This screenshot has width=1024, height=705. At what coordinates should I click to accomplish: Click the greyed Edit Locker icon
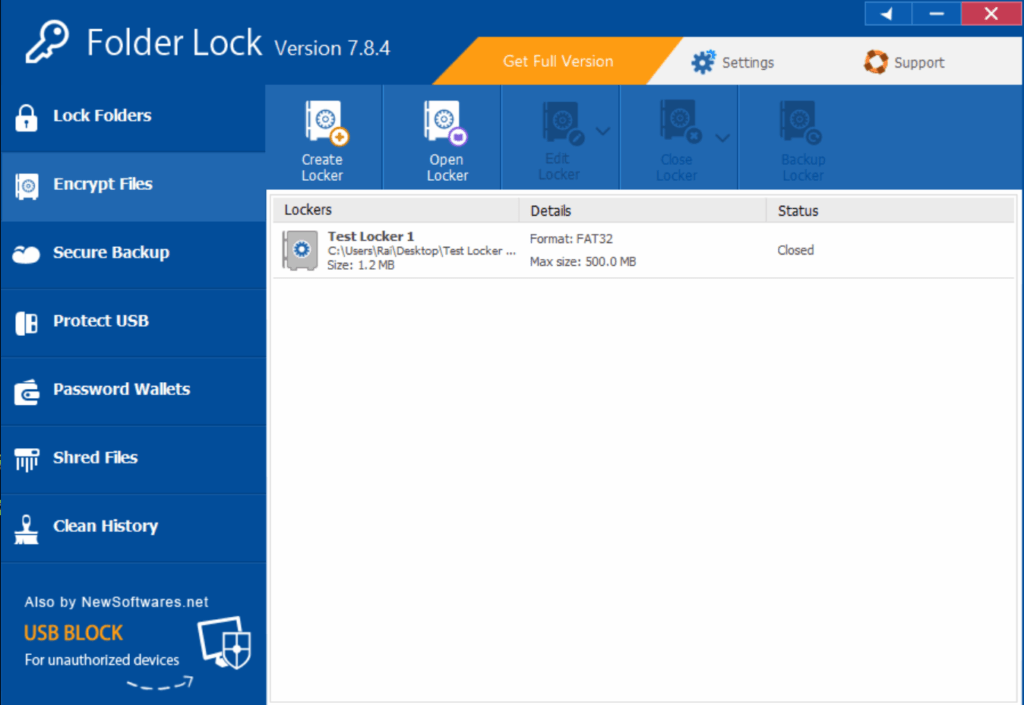coord(563,122)
